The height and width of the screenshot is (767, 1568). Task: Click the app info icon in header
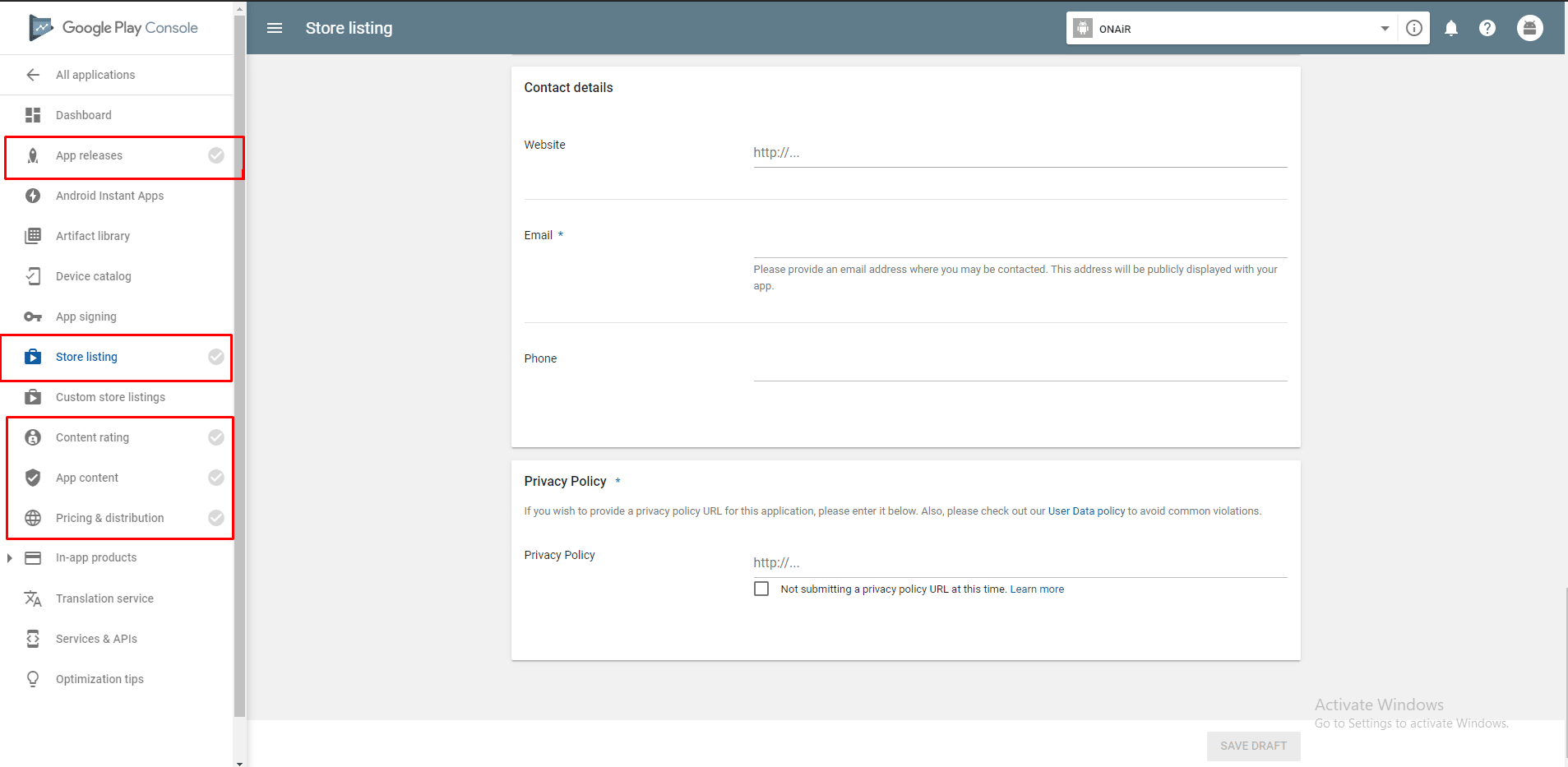click(1414, 28)
